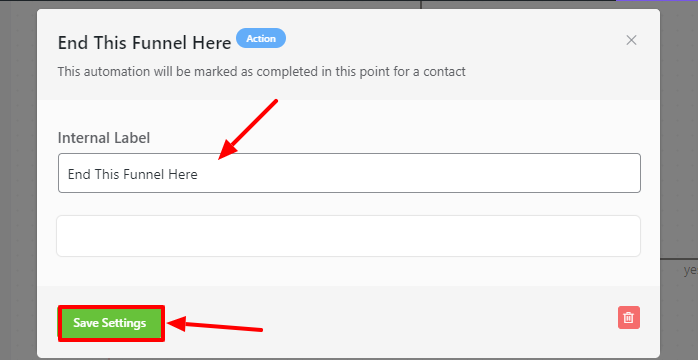This screenshot has height=360, width=698.
Task: Click the purple bar at top edge
Action: (x=657, y=0)
